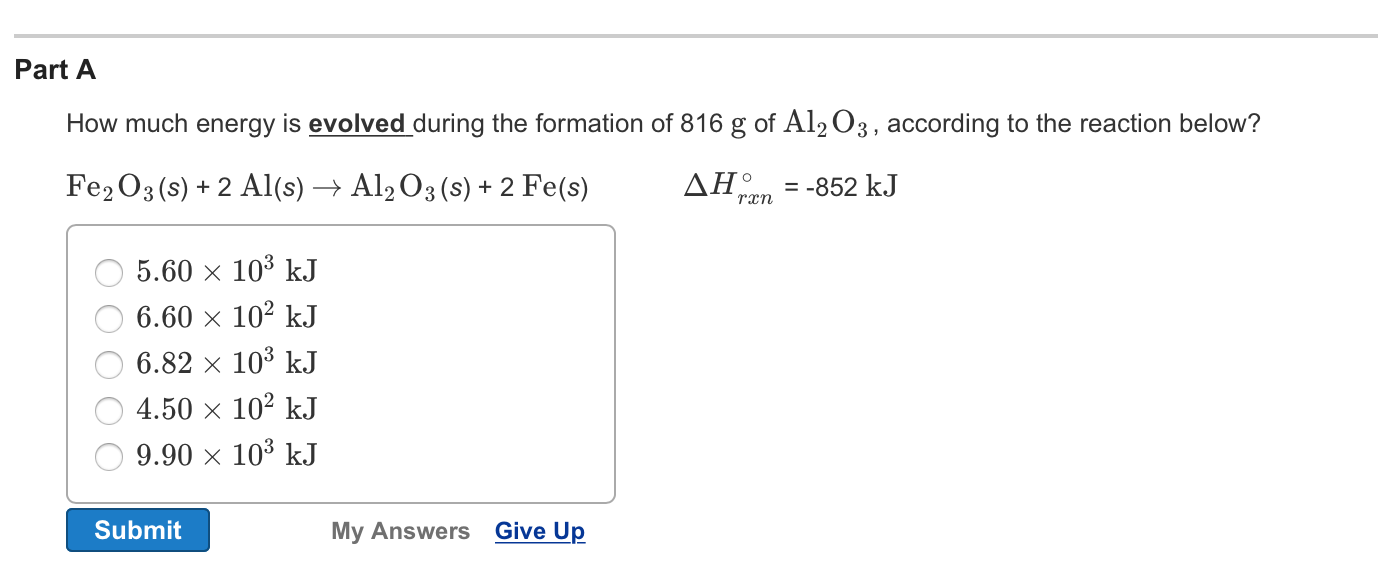
Task: Click the My Answers label
Action: [400, 531]
